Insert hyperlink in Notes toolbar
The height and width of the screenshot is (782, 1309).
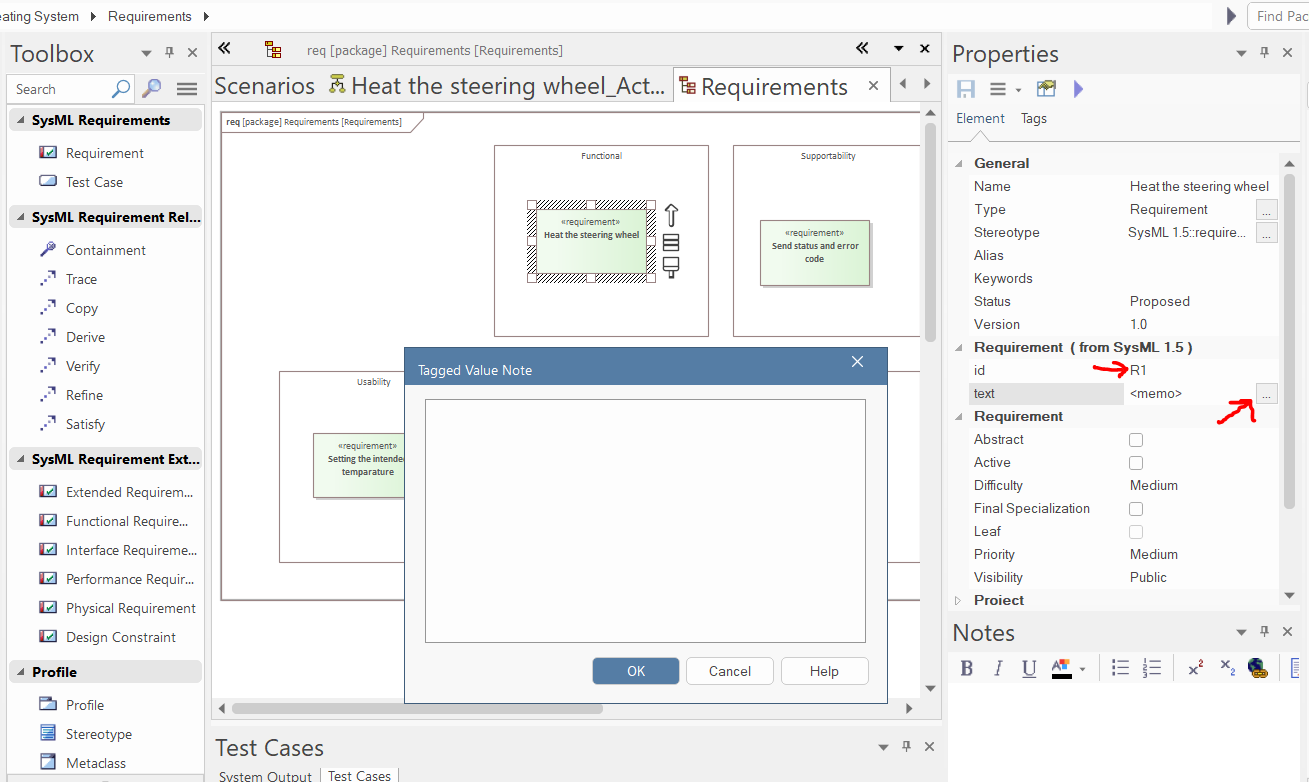[x=1258, y=669]
